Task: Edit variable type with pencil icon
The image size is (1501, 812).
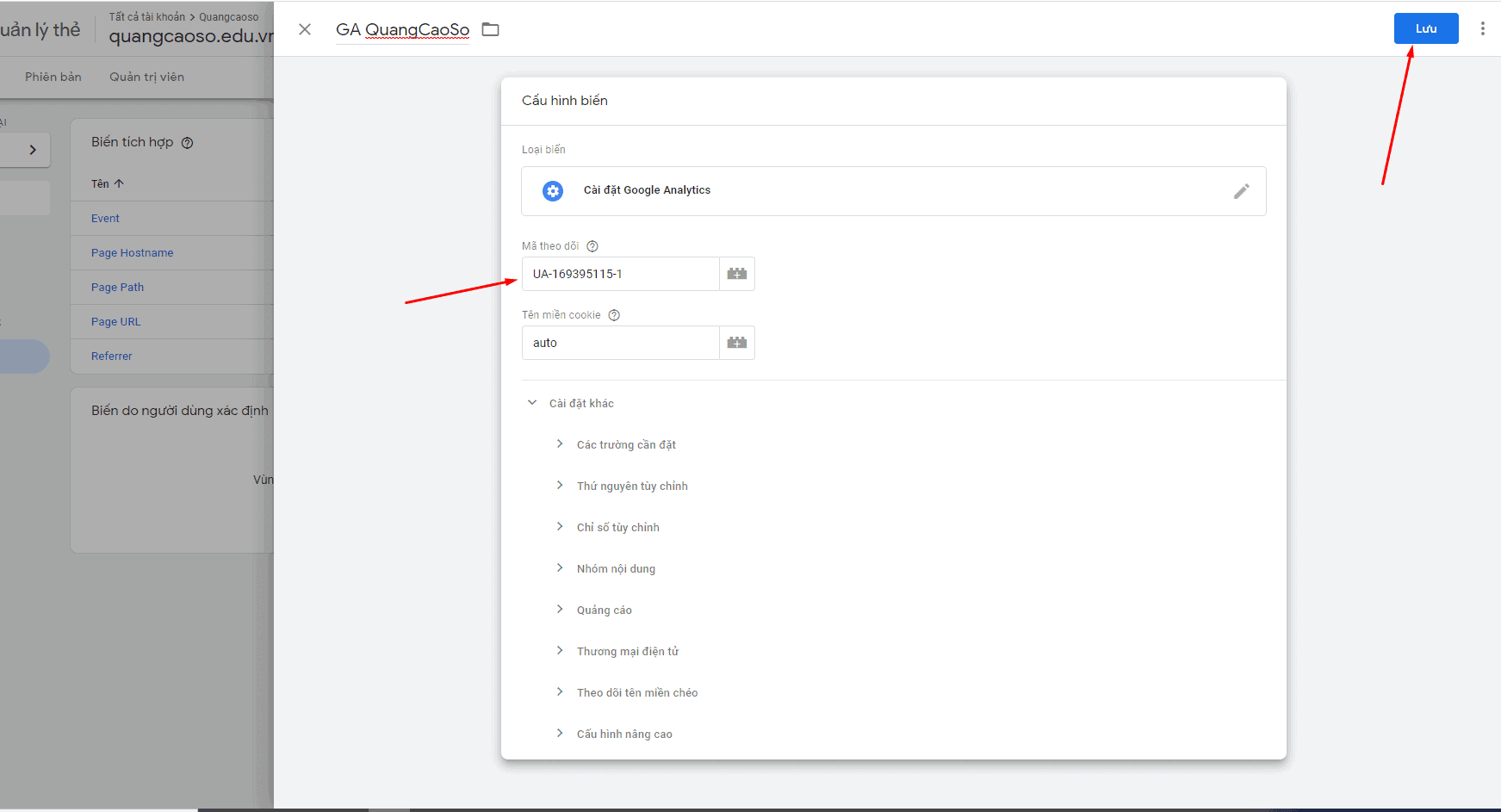Action: pos(1241,191)
